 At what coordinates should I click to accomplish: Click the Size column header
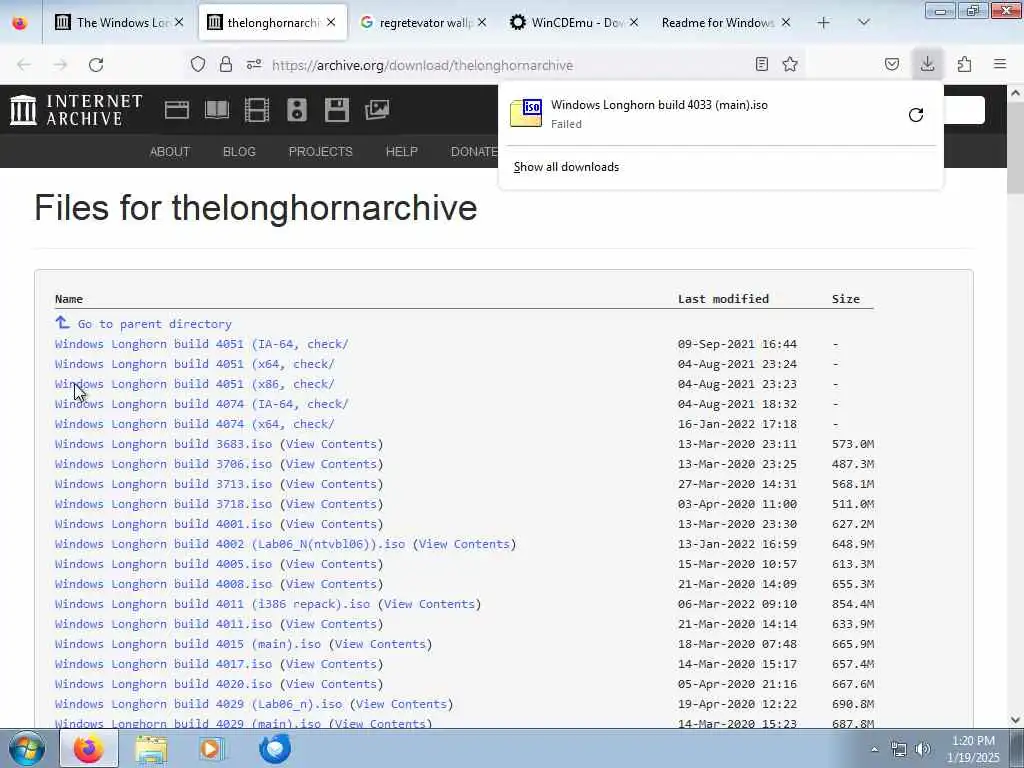click(x=846, y=299)
